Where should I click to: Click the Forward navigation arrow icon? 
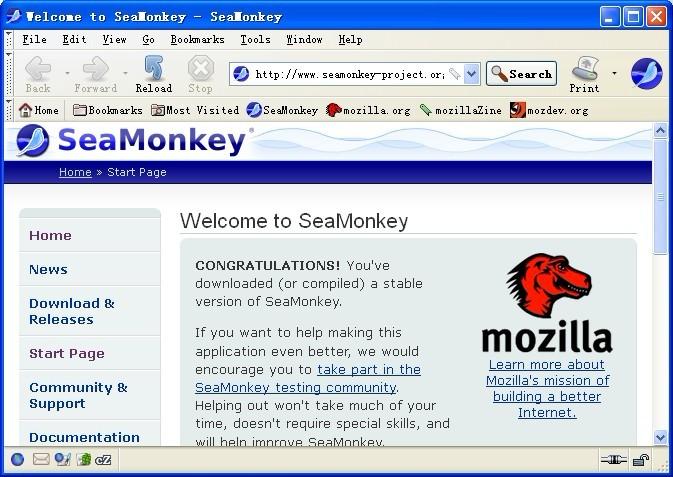[x=96, y=68]
